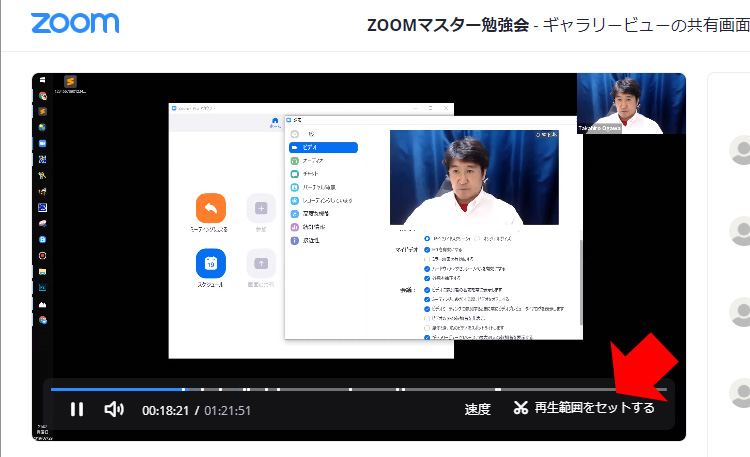The height and width of the screenshot is (457, 750).
Task: Click the ZOOMマスター勉強会 title text
Action: pyautogui.click(x=449, y=24)
